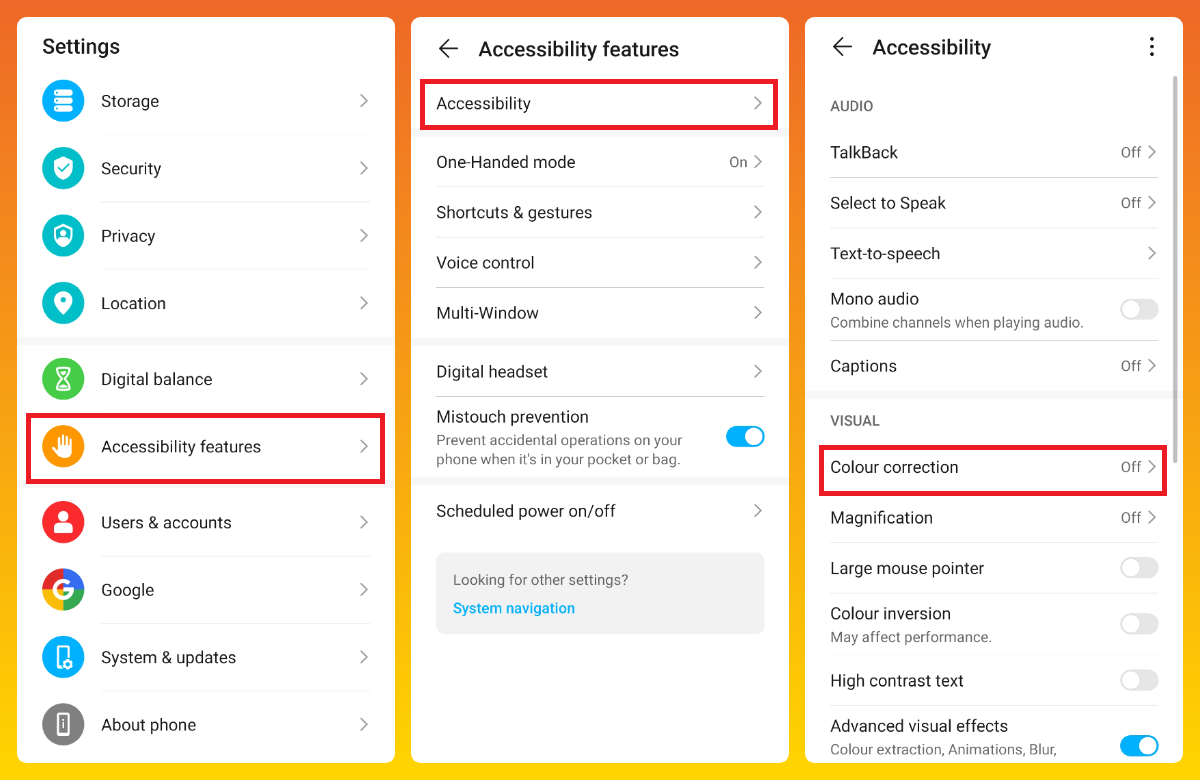Tap the green Digital balance hourglass icon
The height and width of the screenshot is (780, 1200).
63,379
